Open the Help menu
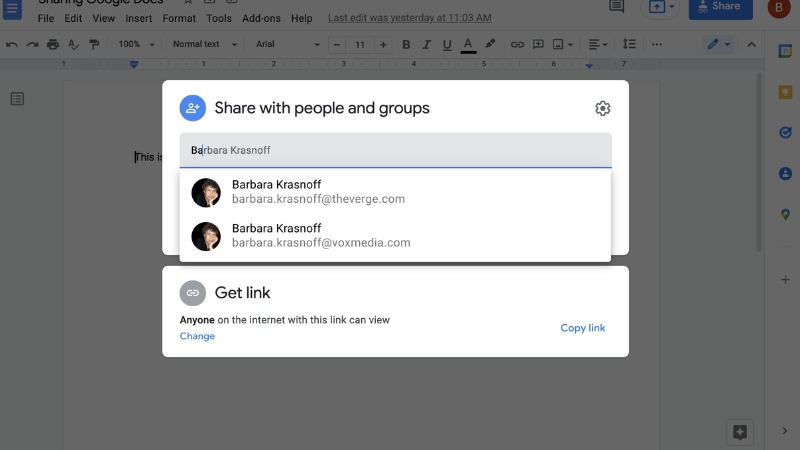800x450 pixels. click(302, 18)
